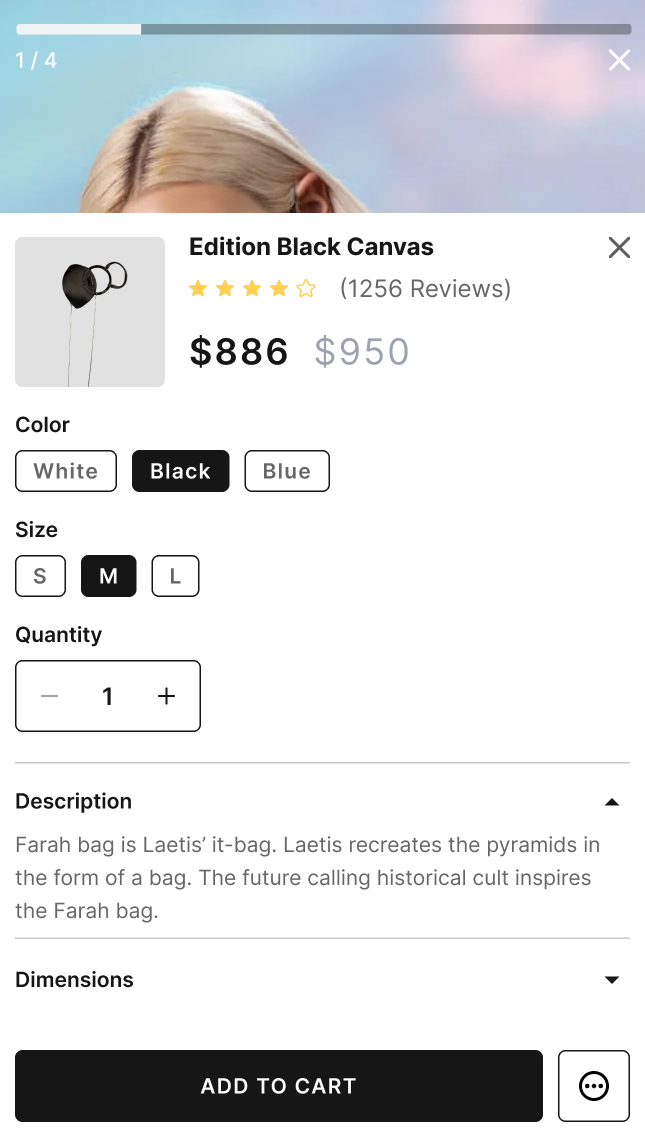Expand the Dimensions section arrow
Viewport: 645px width, 1146px height.
coord(612,980)
